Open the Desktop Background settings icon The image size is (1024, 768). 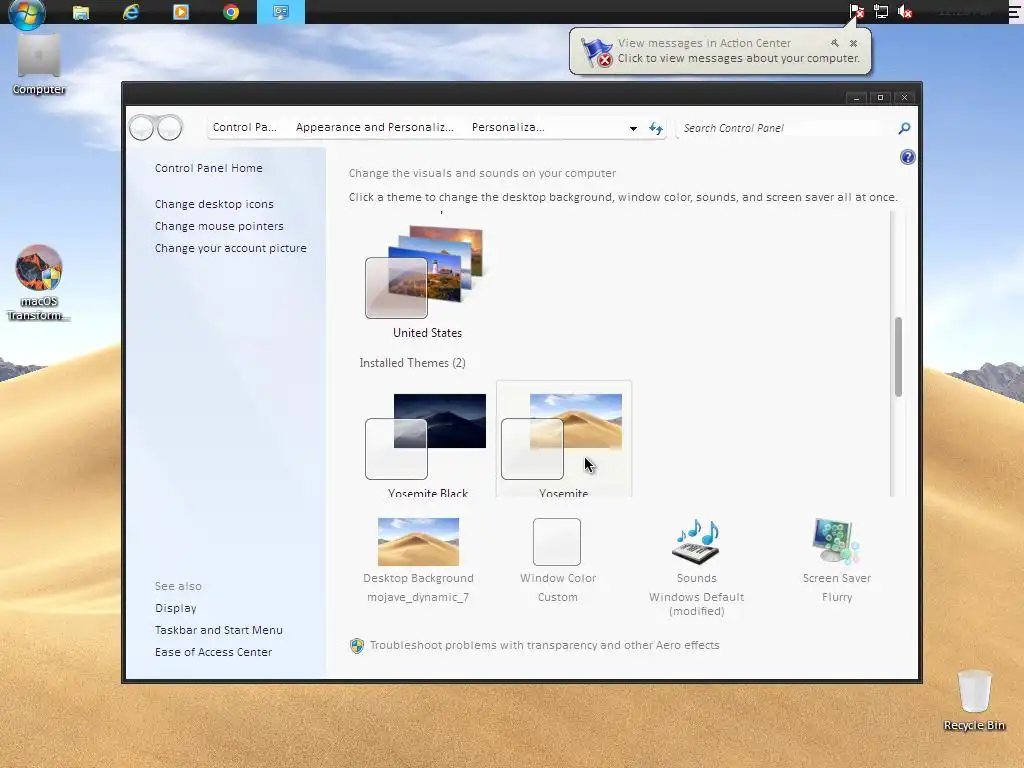(418, 541)
